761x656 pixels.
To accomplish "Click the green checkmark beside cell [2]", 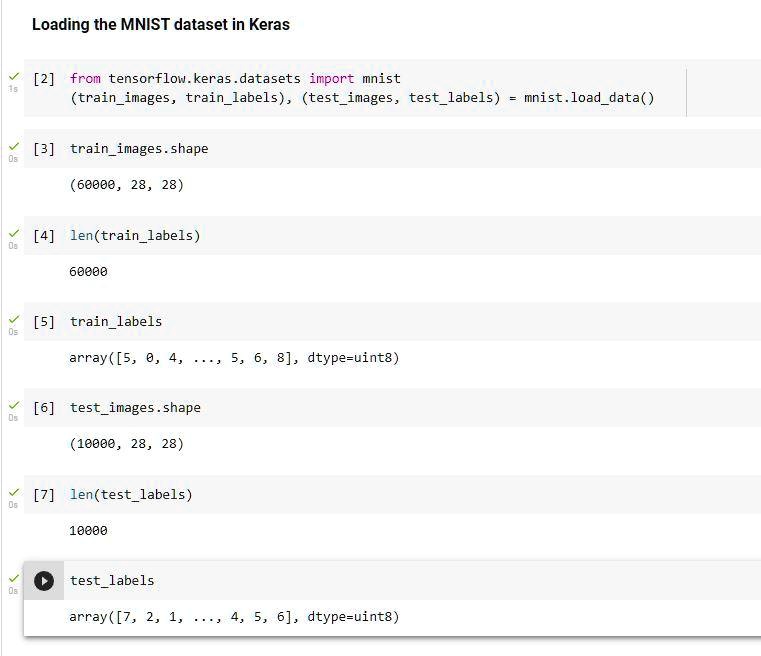I will tap(14, 76).
